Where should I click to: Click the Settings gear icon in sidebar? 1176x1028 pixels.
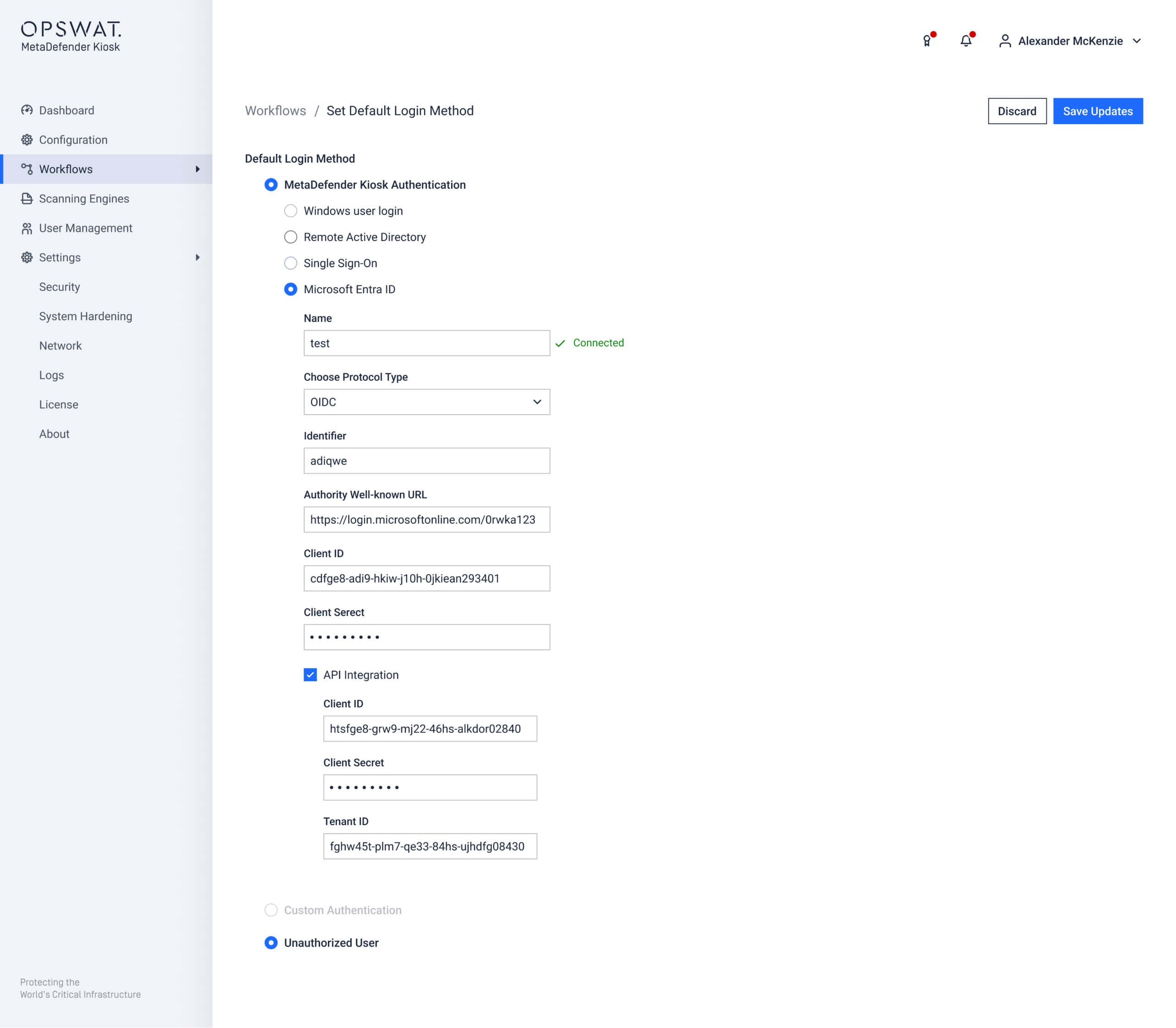(x=27, y=257)
